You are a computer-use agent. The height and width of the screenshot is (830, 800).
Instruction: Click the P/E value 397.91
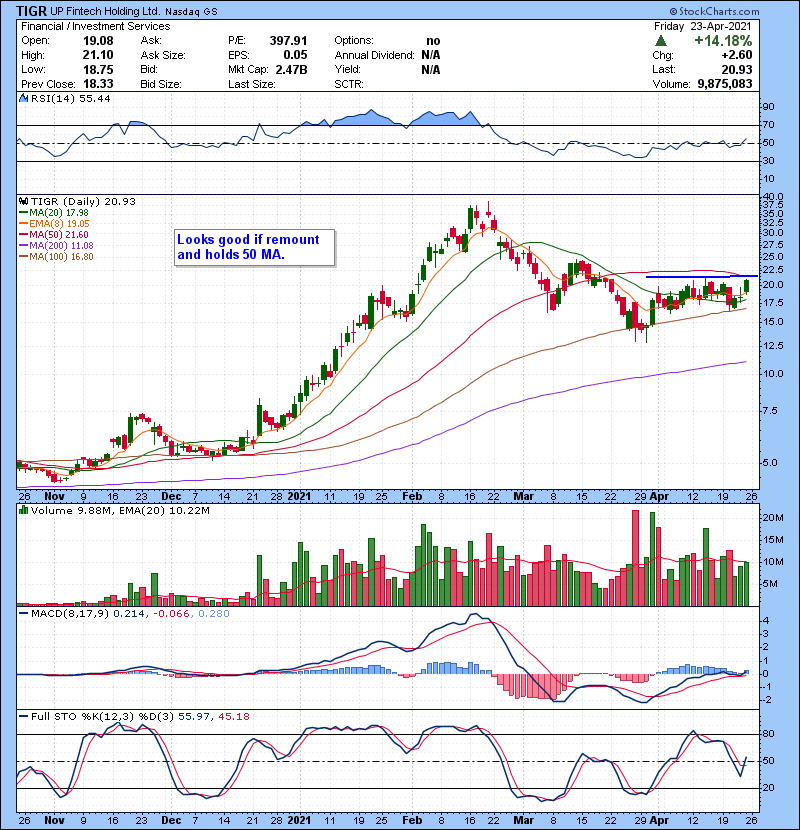(x=288, y=41)
